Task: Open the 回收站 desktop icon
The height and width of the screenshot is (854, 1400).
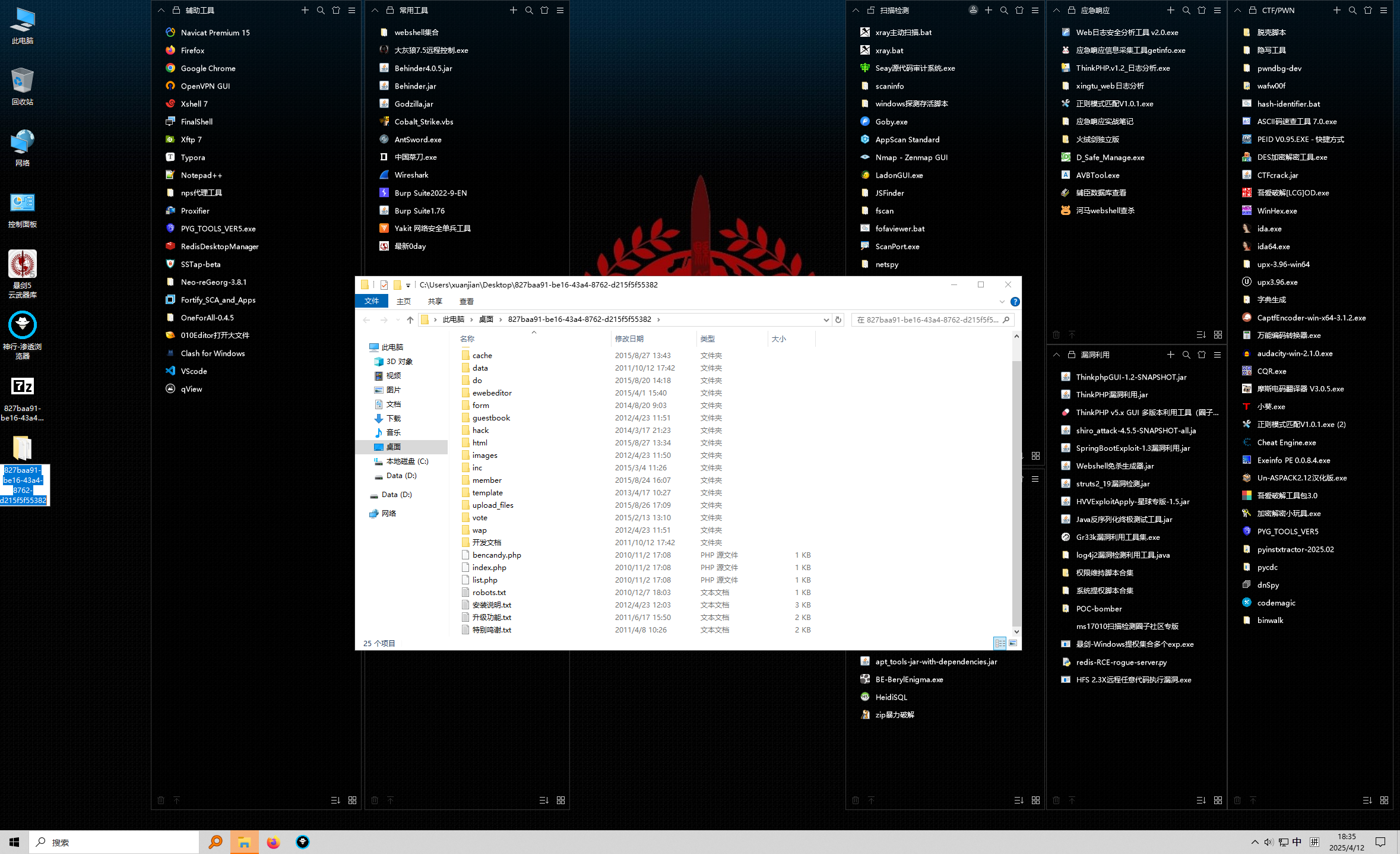Action: [23, 87]
